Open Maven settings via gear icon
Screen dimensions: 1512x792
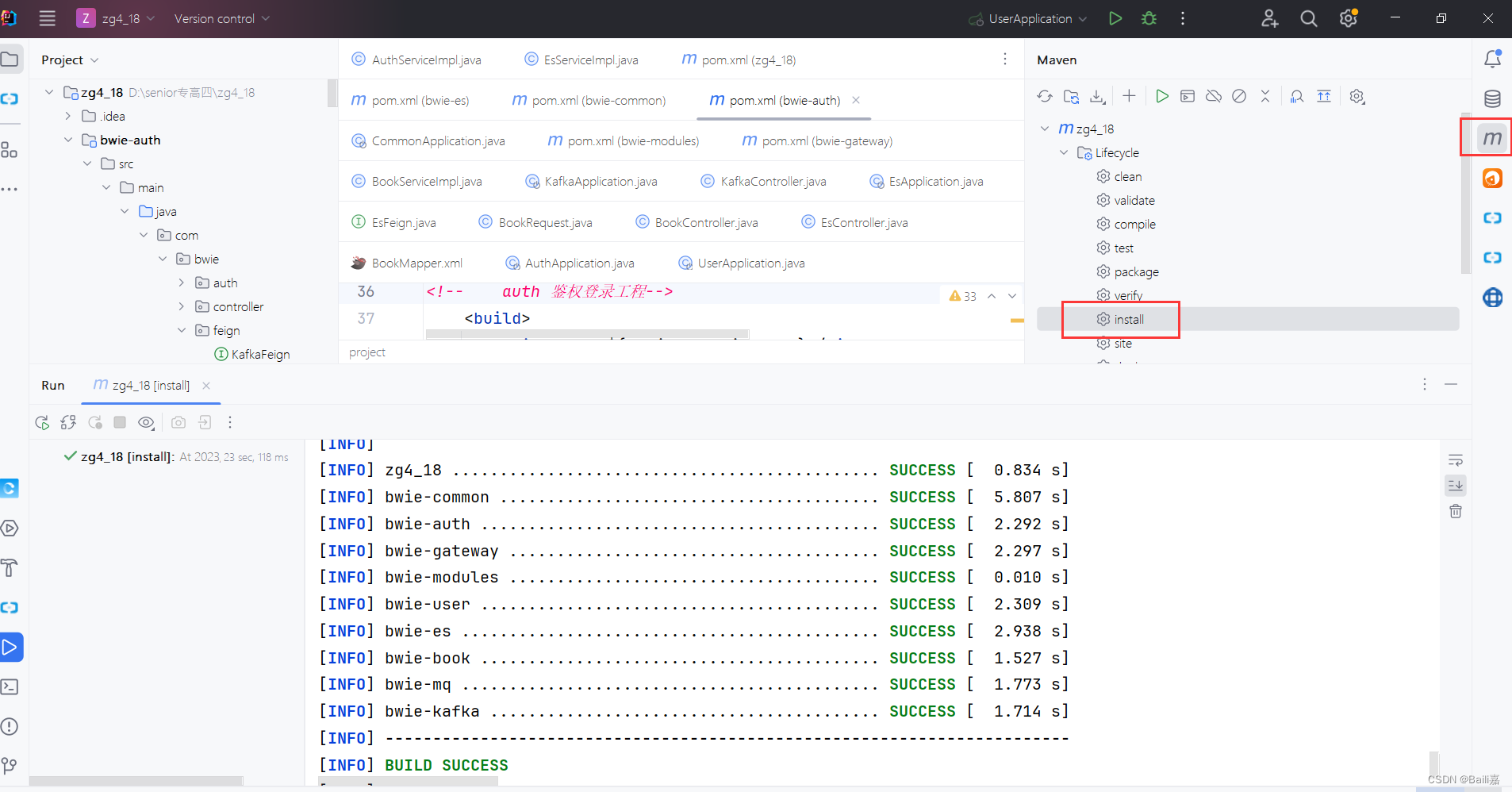point(1357,96)
